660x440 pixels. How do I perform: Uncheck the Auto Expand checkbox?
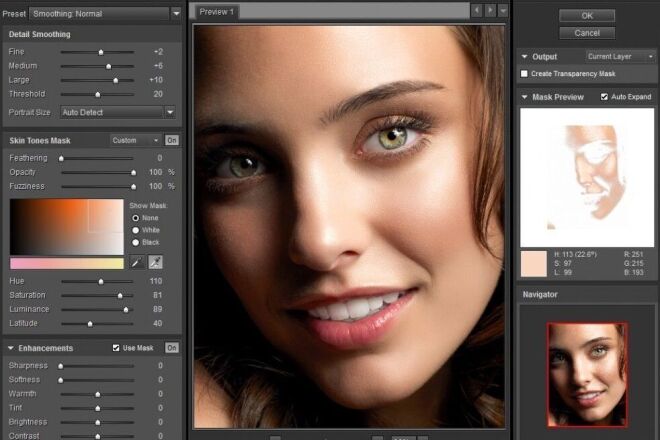(x=604, y=97)
